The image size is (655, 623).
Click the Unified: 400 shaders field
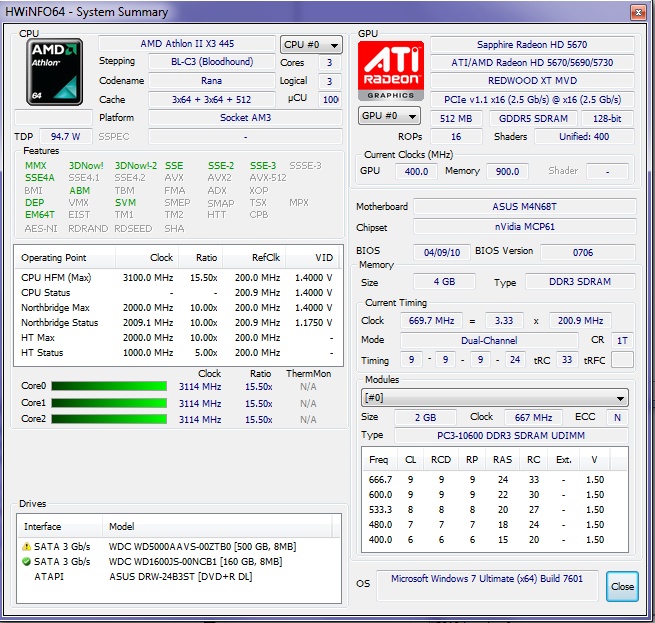point(584,137)
